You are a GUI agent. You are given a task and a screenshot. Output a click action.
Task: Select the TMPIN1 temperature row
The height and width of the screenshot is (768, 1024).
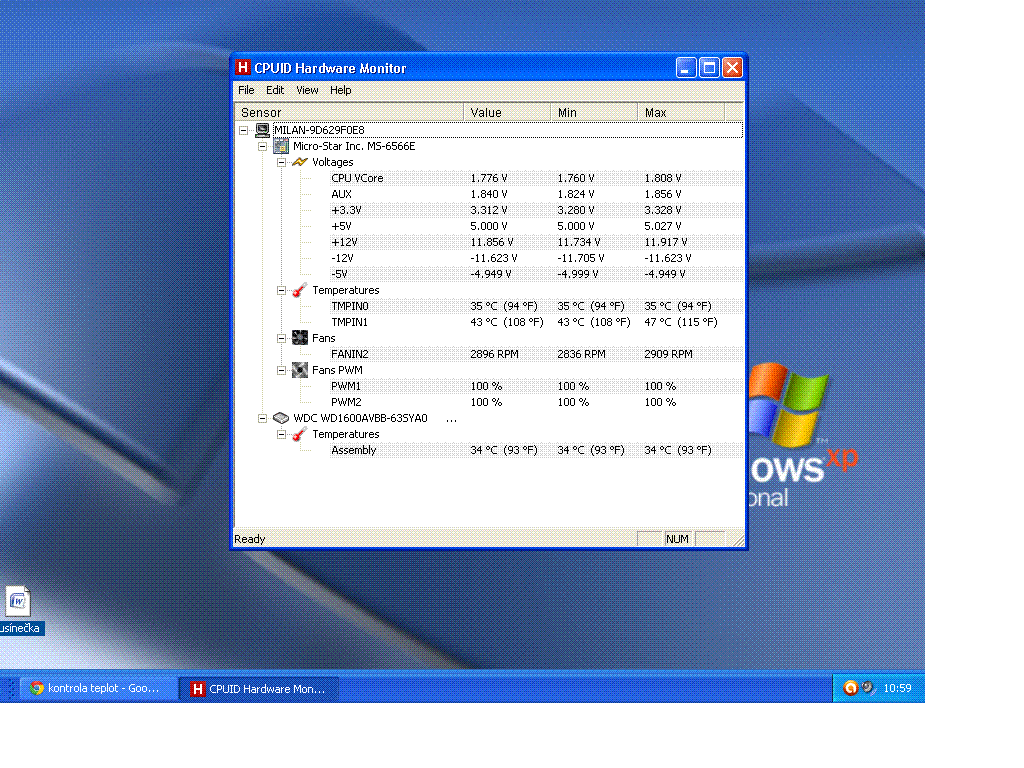pyautogui.click(x=536, y=322)
